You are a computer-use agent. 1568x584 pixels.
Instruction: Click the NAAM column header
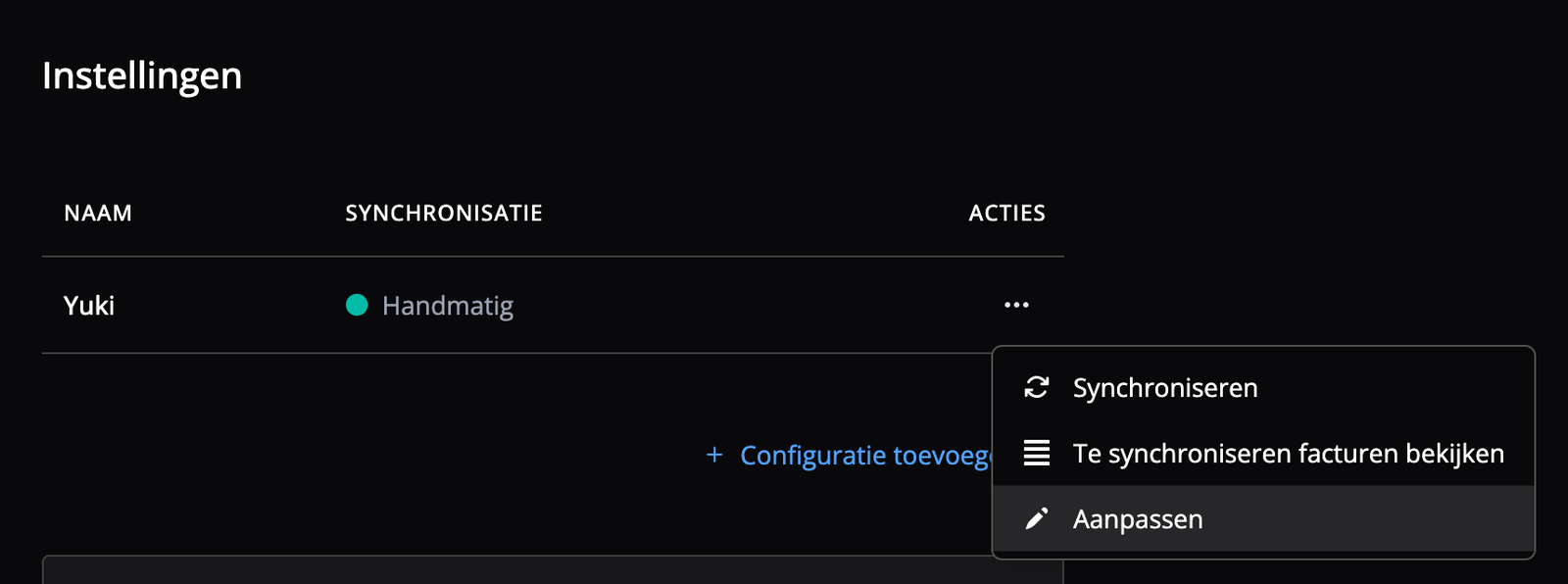[98, 213]
